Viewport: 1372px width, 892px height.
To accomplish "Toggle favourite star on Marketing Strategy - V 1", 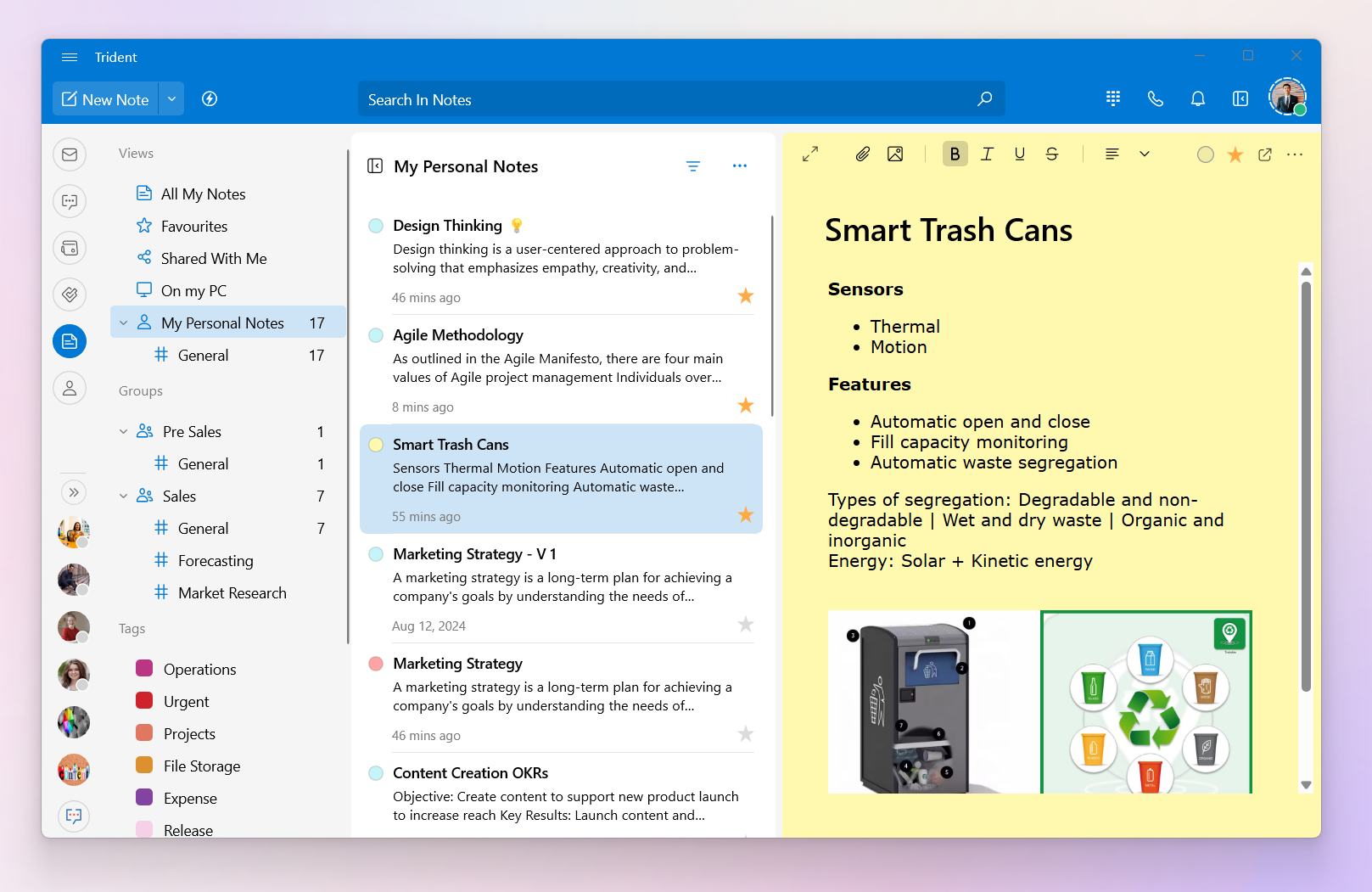I will [x=745, y=625].
